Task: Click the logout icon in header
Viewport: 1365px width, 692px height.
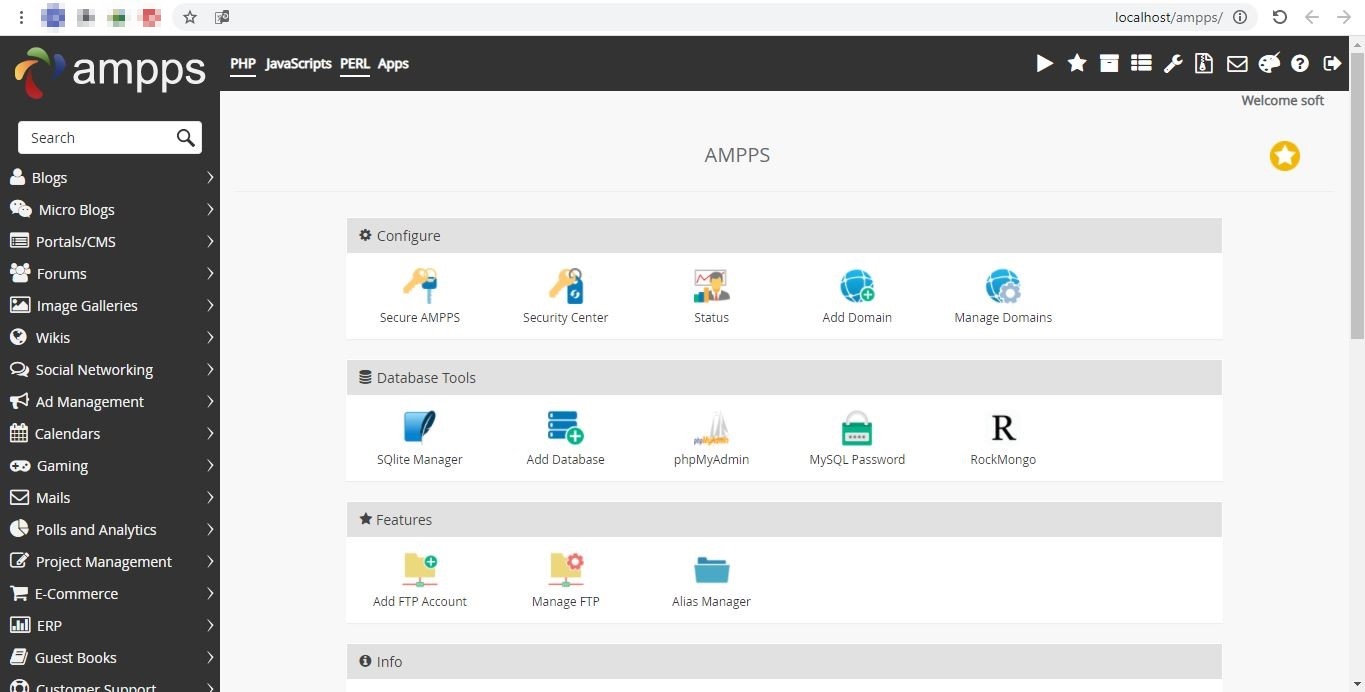Action: coord(1332,64)
